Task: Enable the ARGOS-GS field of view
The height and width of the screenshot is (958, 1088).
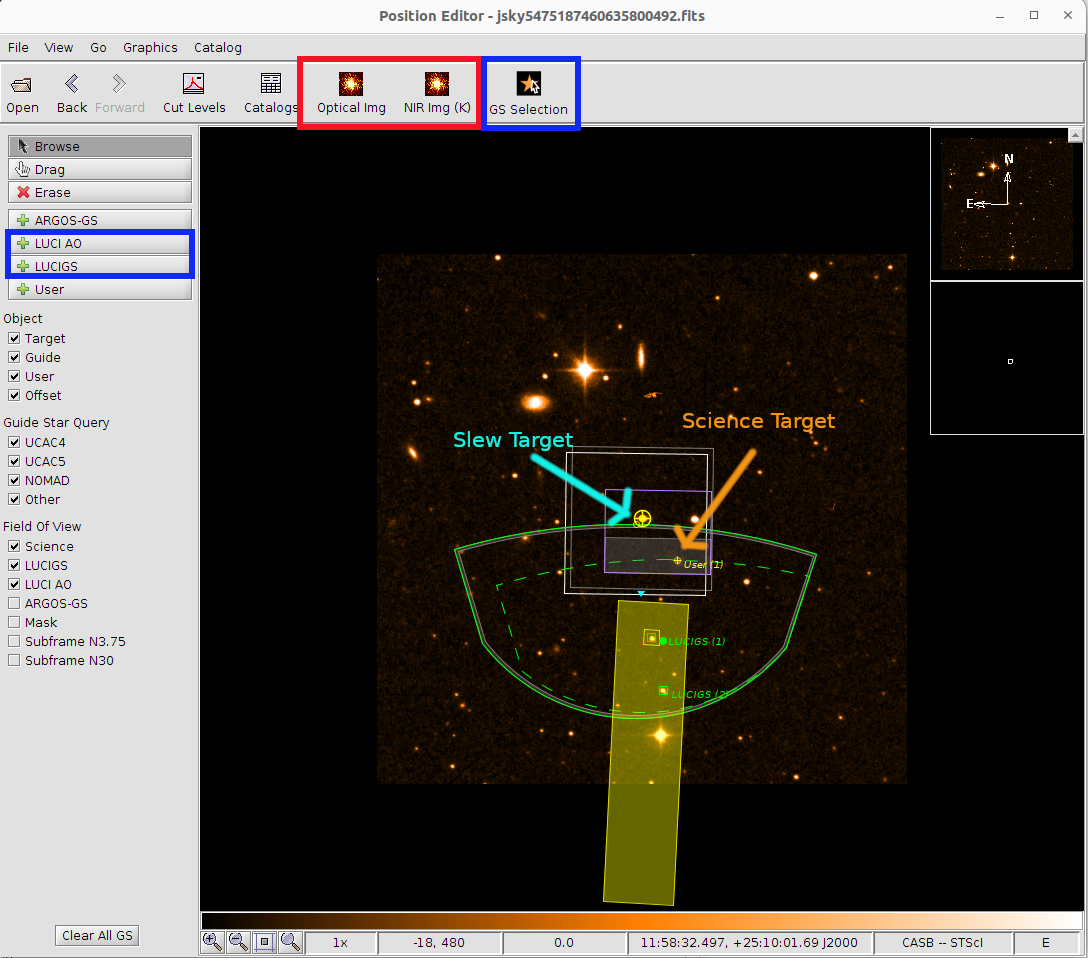Action: (14, 603)
